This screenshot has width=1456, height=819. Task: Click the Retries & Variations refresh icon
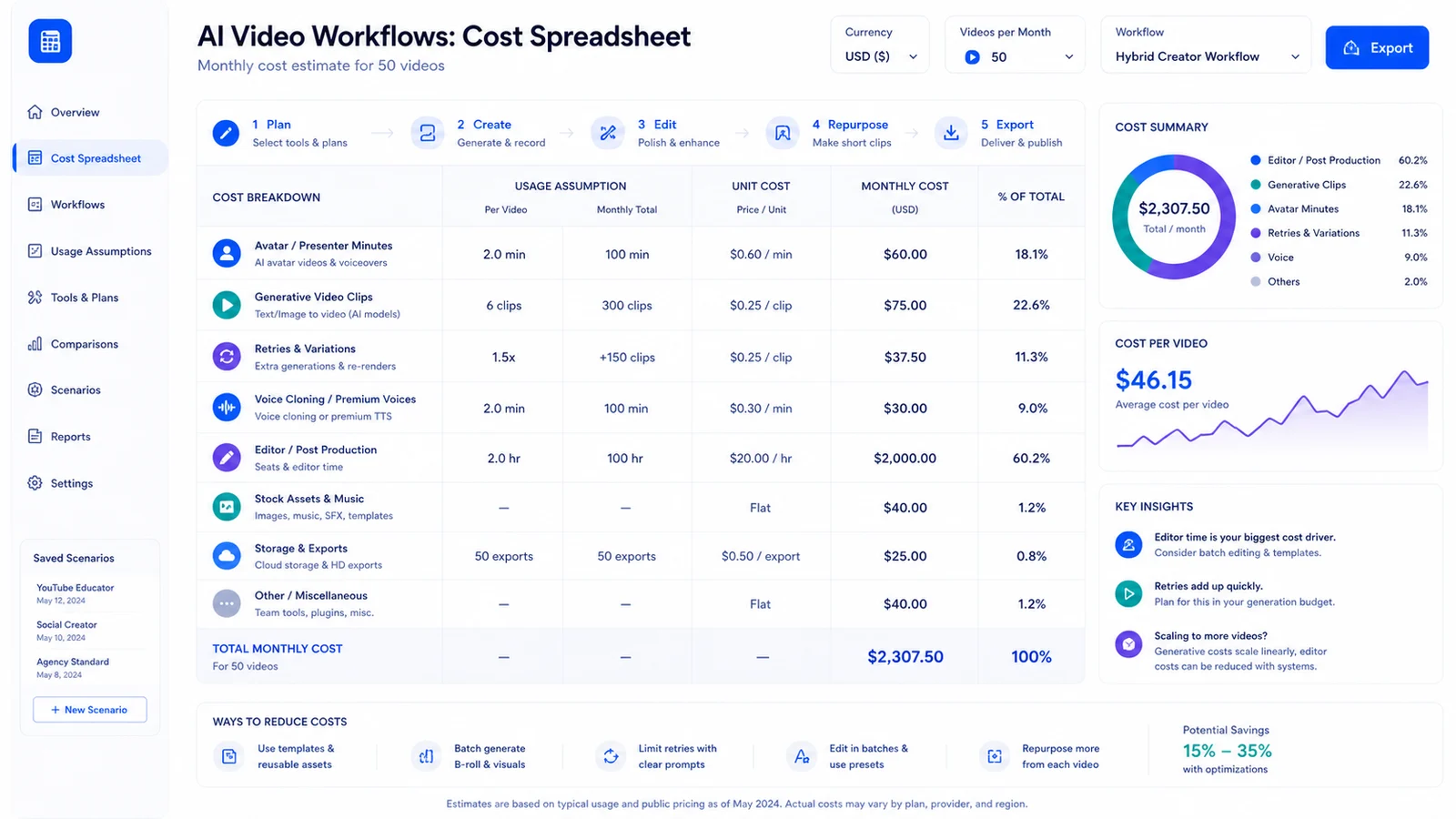(x=227, y=356)
